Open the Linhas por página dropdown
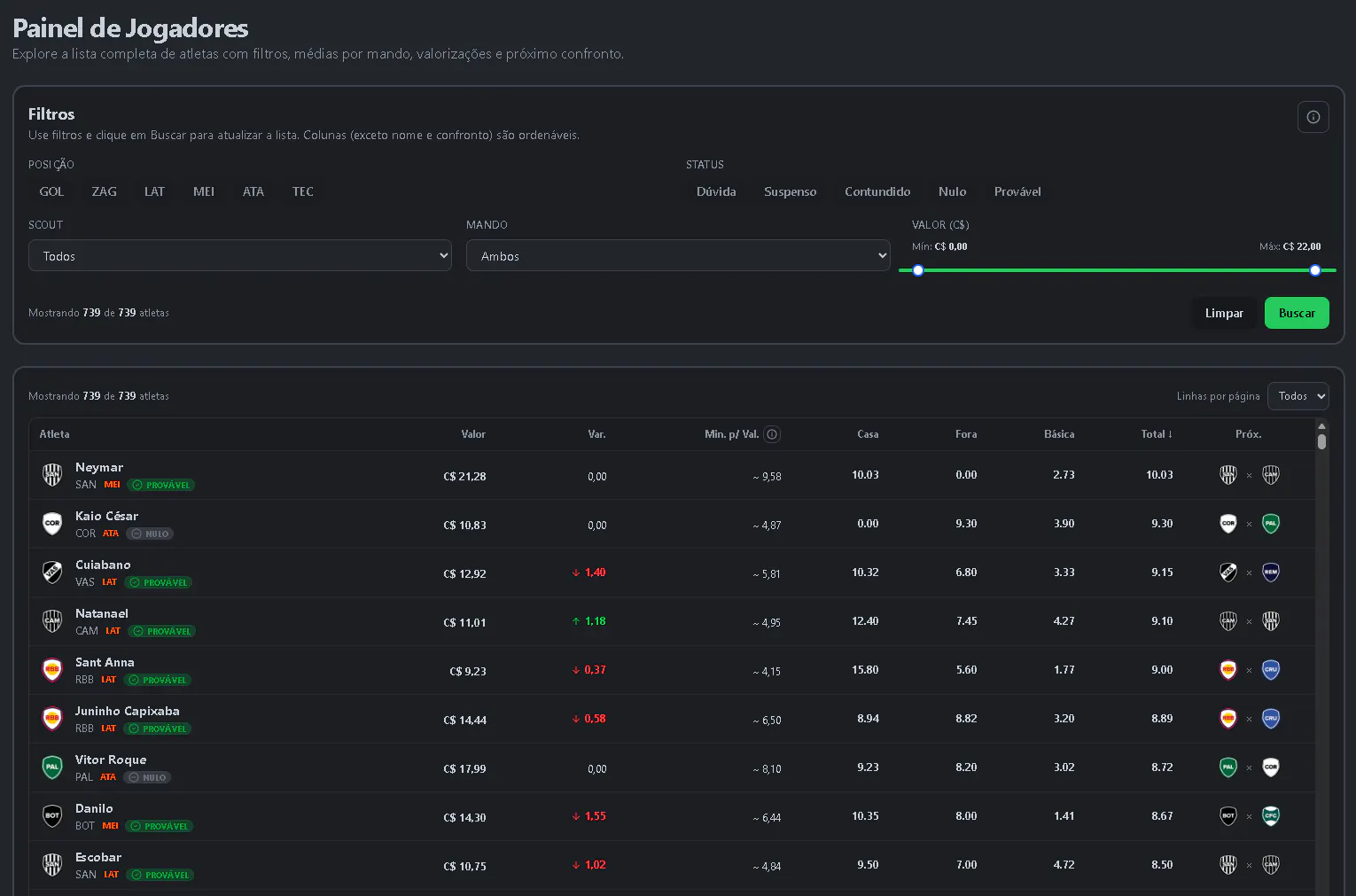The width and height of the screenshot is (1356, 896). coord(1298,396)
